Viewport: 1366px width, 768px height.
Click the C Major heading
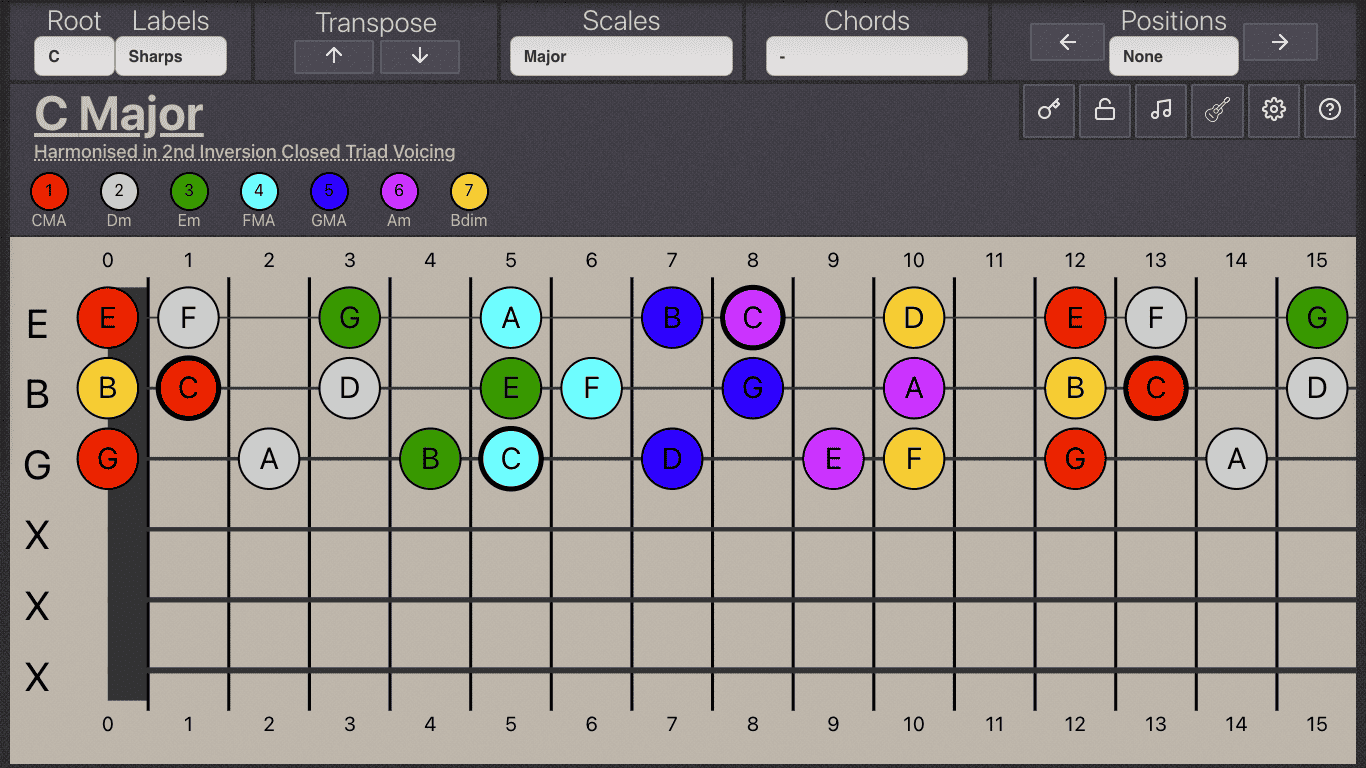[x=117, y=113]
